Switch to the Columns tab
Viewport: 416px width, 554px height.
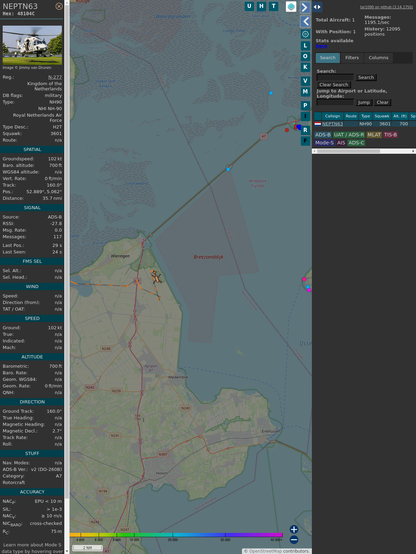point(378,58)
